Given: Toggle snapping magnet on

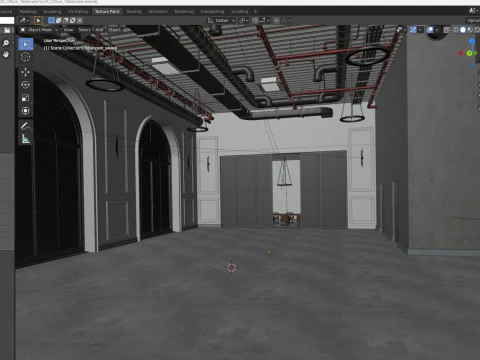Looking at the screenshot, I should 255,21.
